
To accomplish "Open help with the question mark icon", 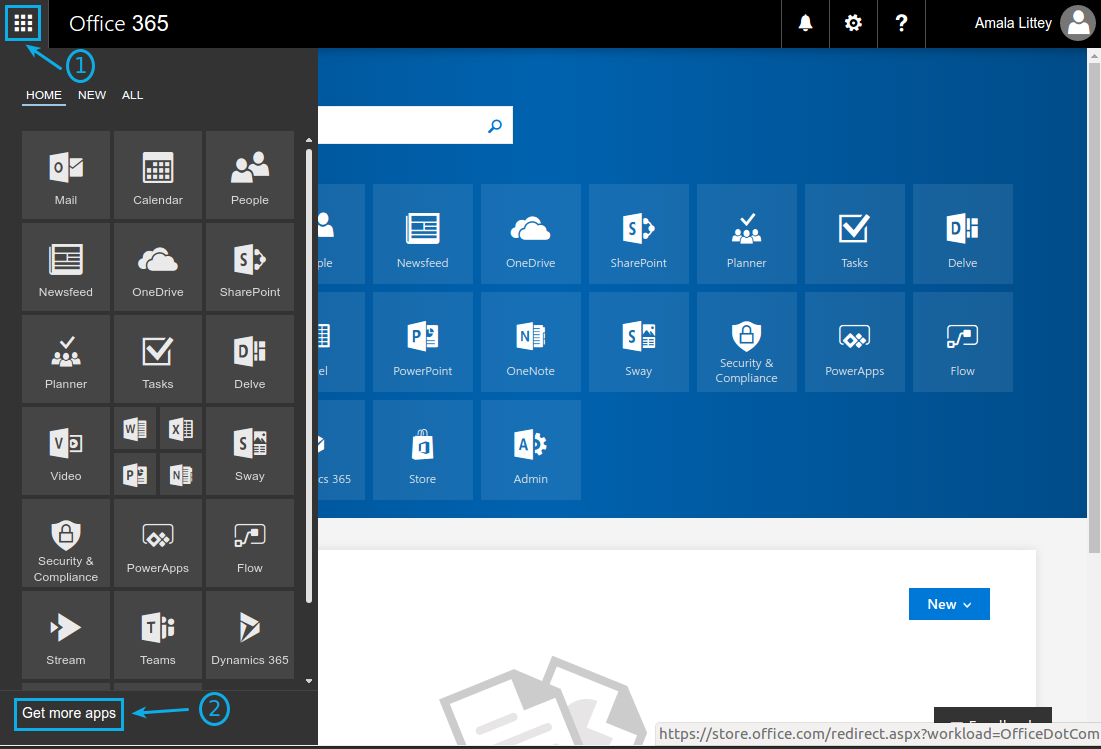I will (902, 23).
